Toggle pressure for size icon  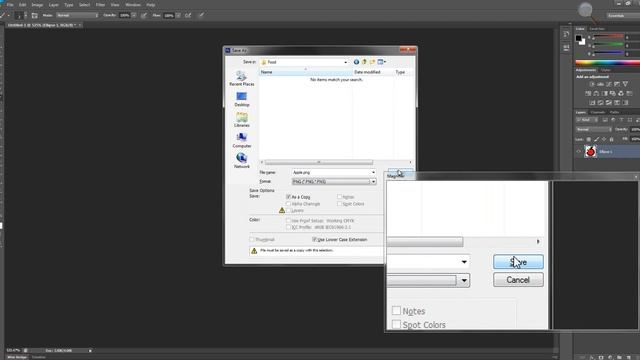coord(201,16)
